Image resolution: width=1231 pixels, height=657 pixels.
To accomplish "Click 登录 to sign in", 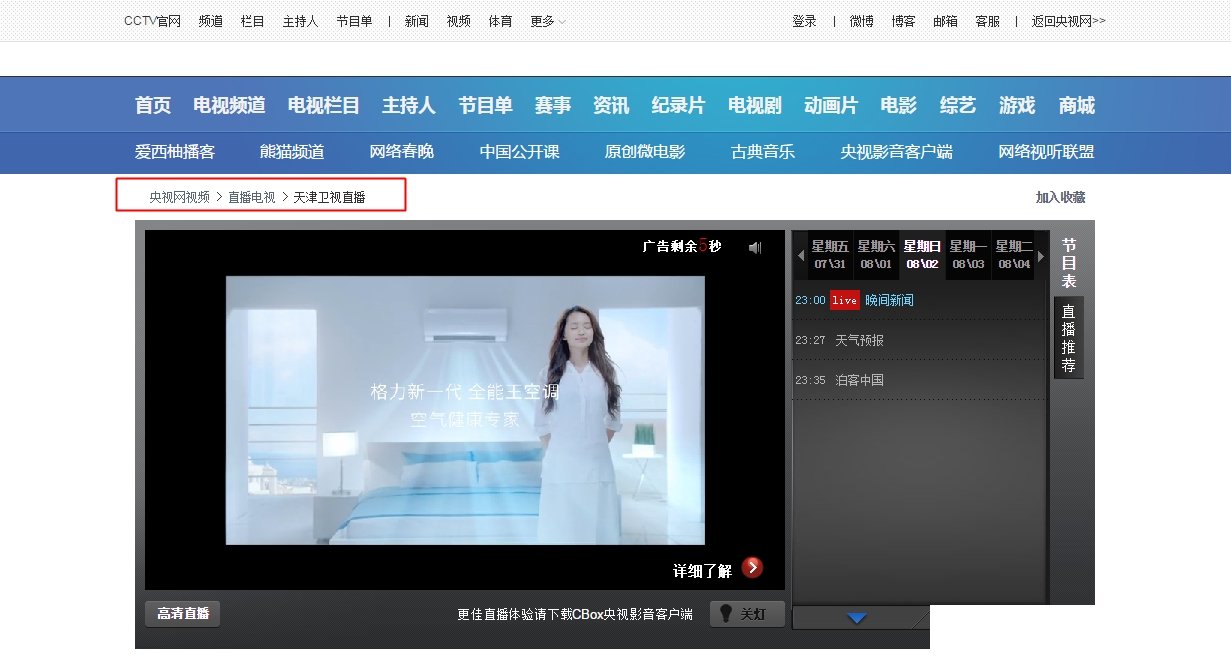I will [x=804, y=20].
